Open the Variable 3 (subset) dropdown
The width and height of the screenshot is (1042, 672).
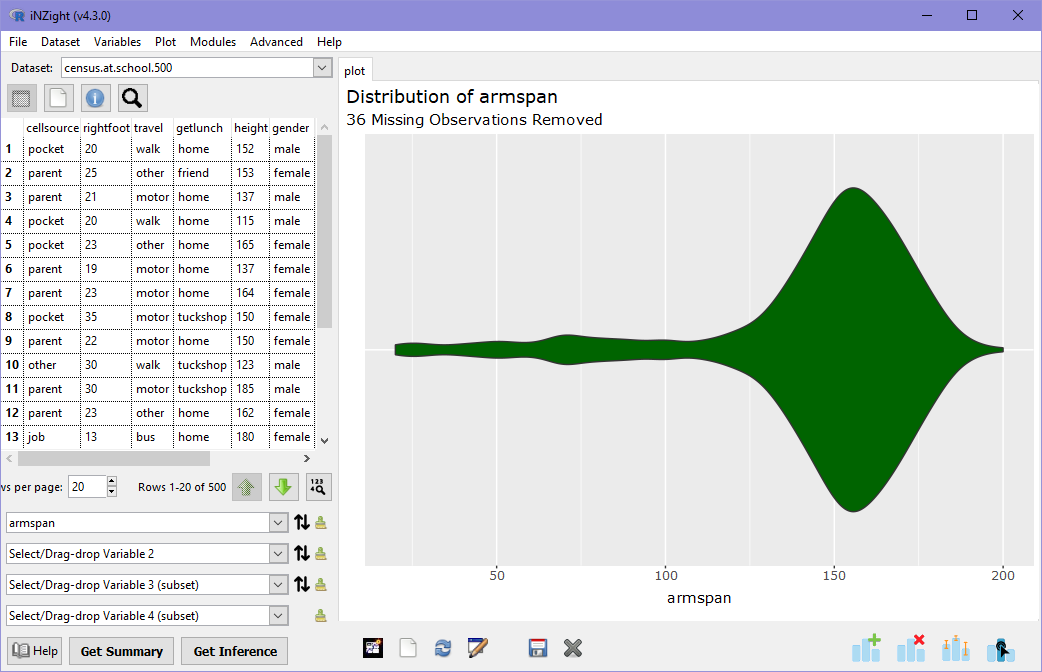coord(278,584)
